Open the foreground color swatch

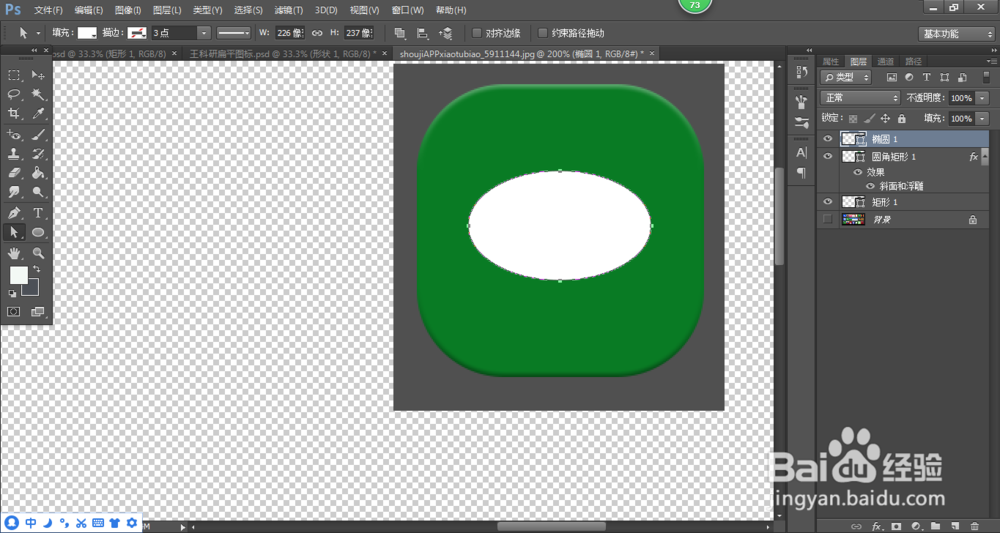19,275
